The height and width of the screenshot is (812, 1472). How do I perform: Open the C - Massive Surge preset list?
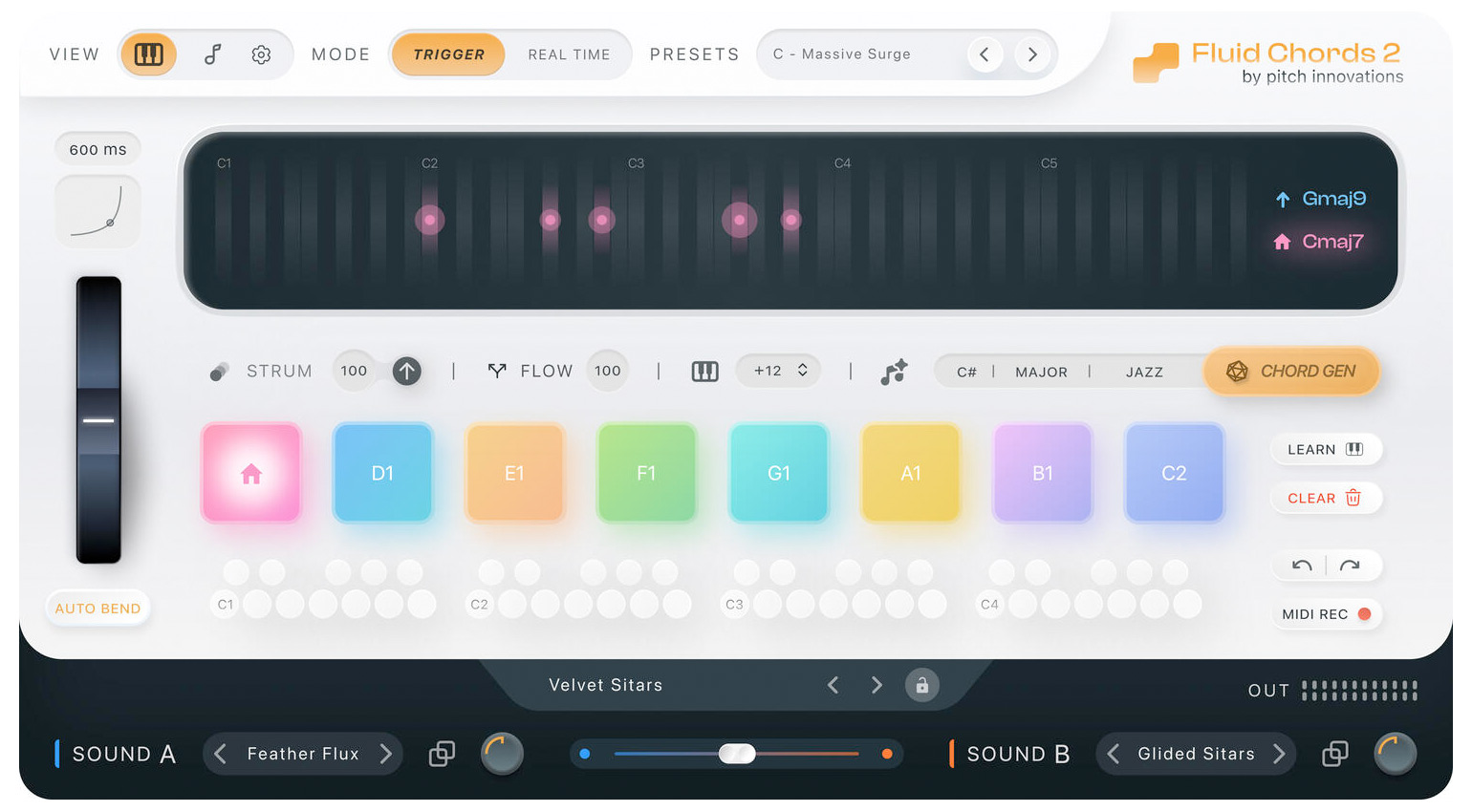coord(842,54)
